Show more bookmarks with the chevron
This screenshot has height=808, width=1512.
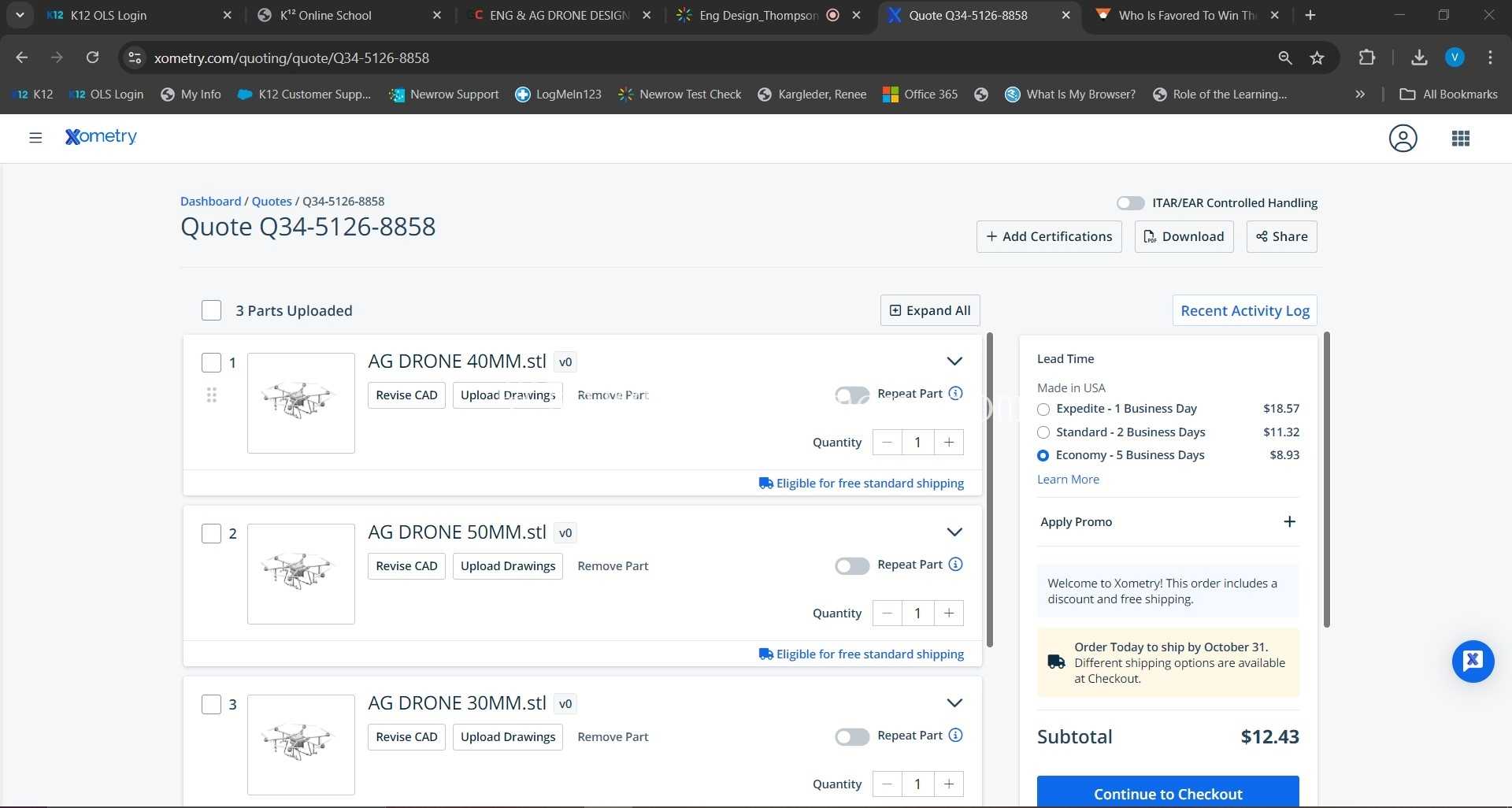(x=1360, y=95)
